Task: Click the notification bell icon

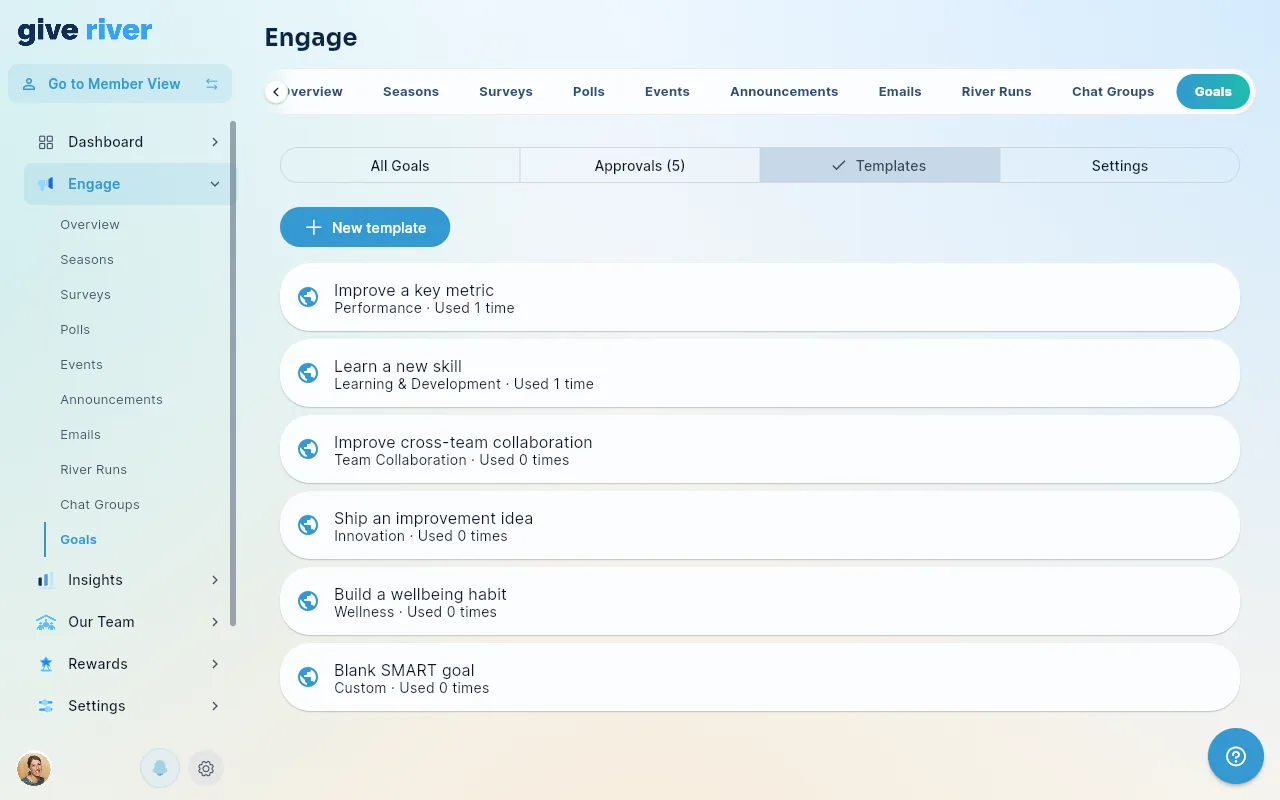Action: click(160, 768)
